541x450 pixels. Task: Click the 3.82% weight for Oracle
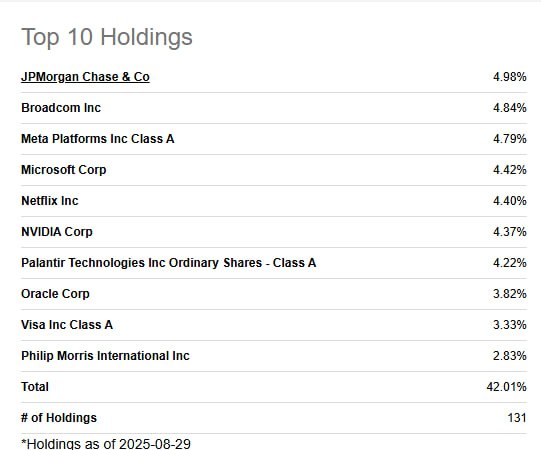tap(510, 294)
